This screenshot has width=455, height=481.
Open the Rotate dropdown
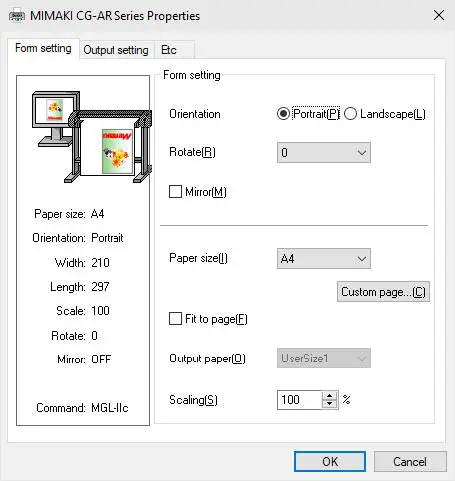[324, 153]
